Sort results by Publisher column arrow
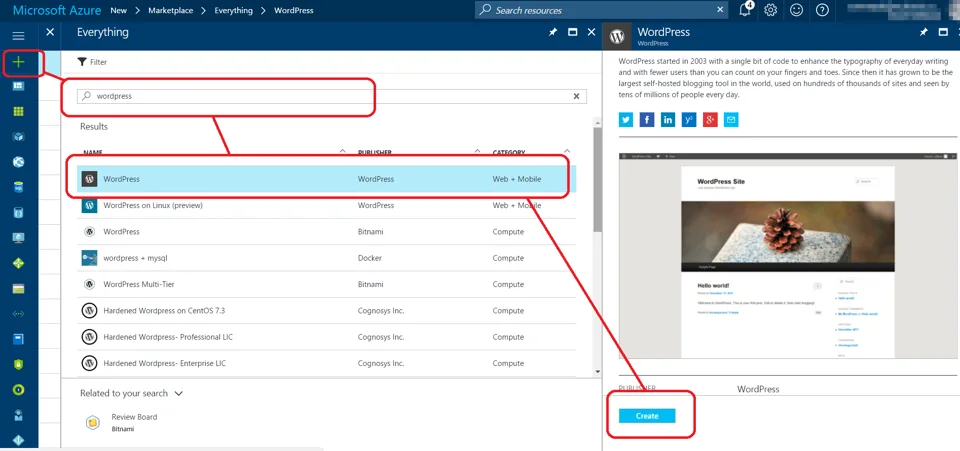Viewport: 960px width, 451px height. tap(477, 151)
